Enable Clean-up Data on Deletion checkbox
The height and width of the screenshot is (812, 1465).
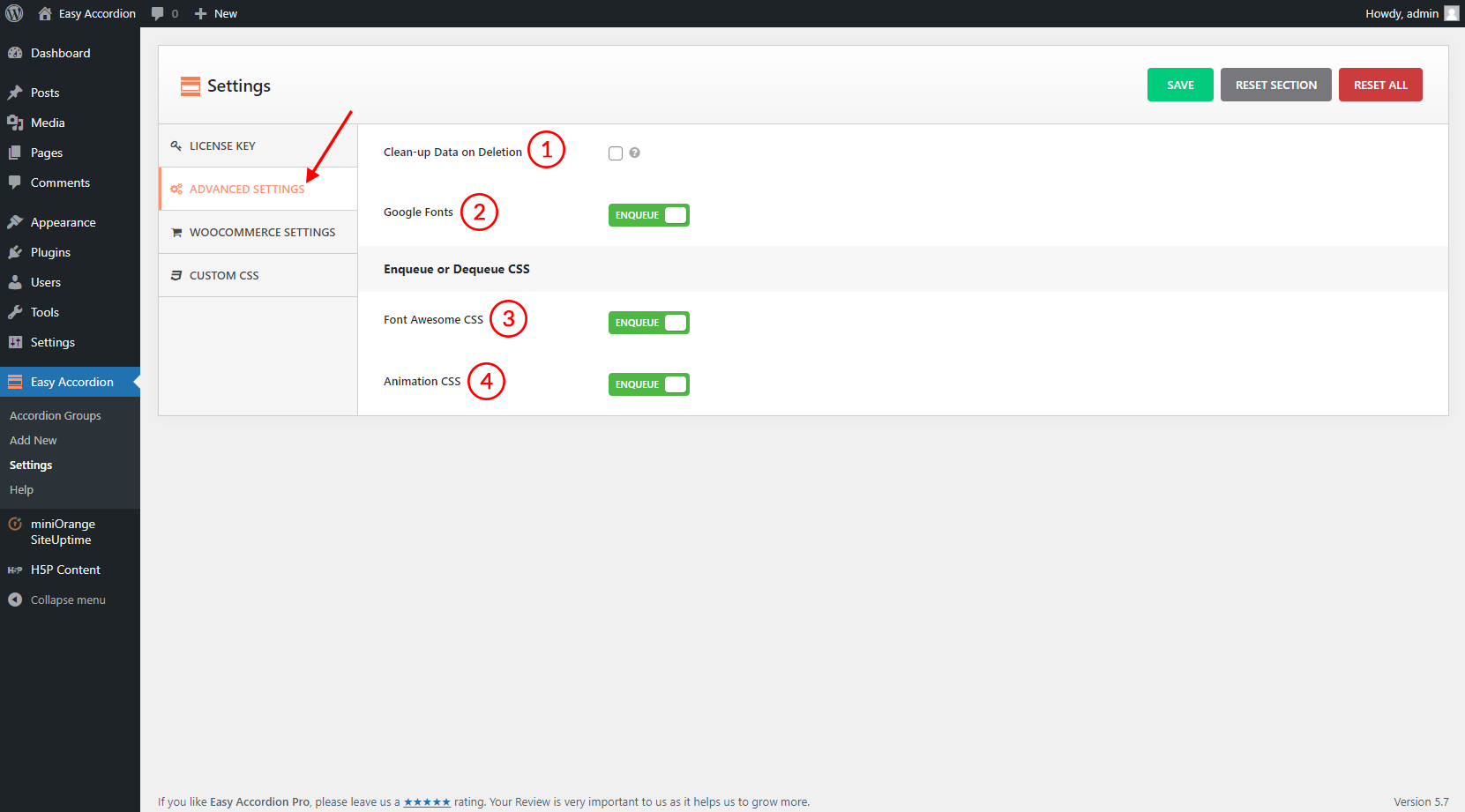click(x=616, y=153)
